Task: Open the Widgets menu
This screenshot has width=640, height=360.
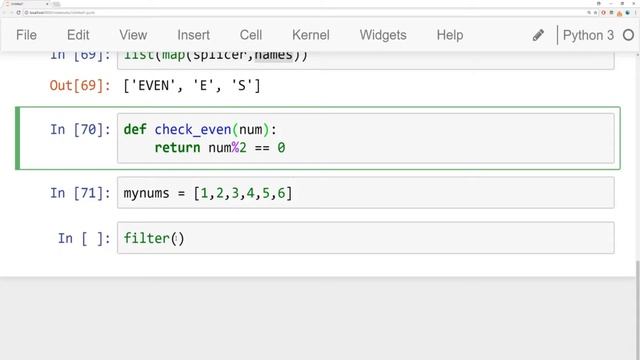Action: tap(383, 35)
